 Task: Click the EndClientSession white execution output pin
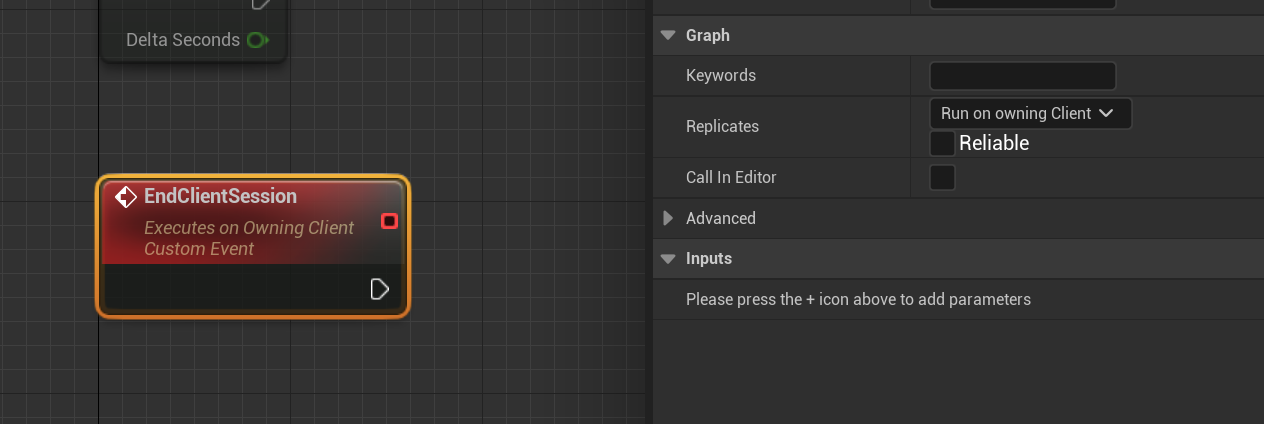[380, 289]
